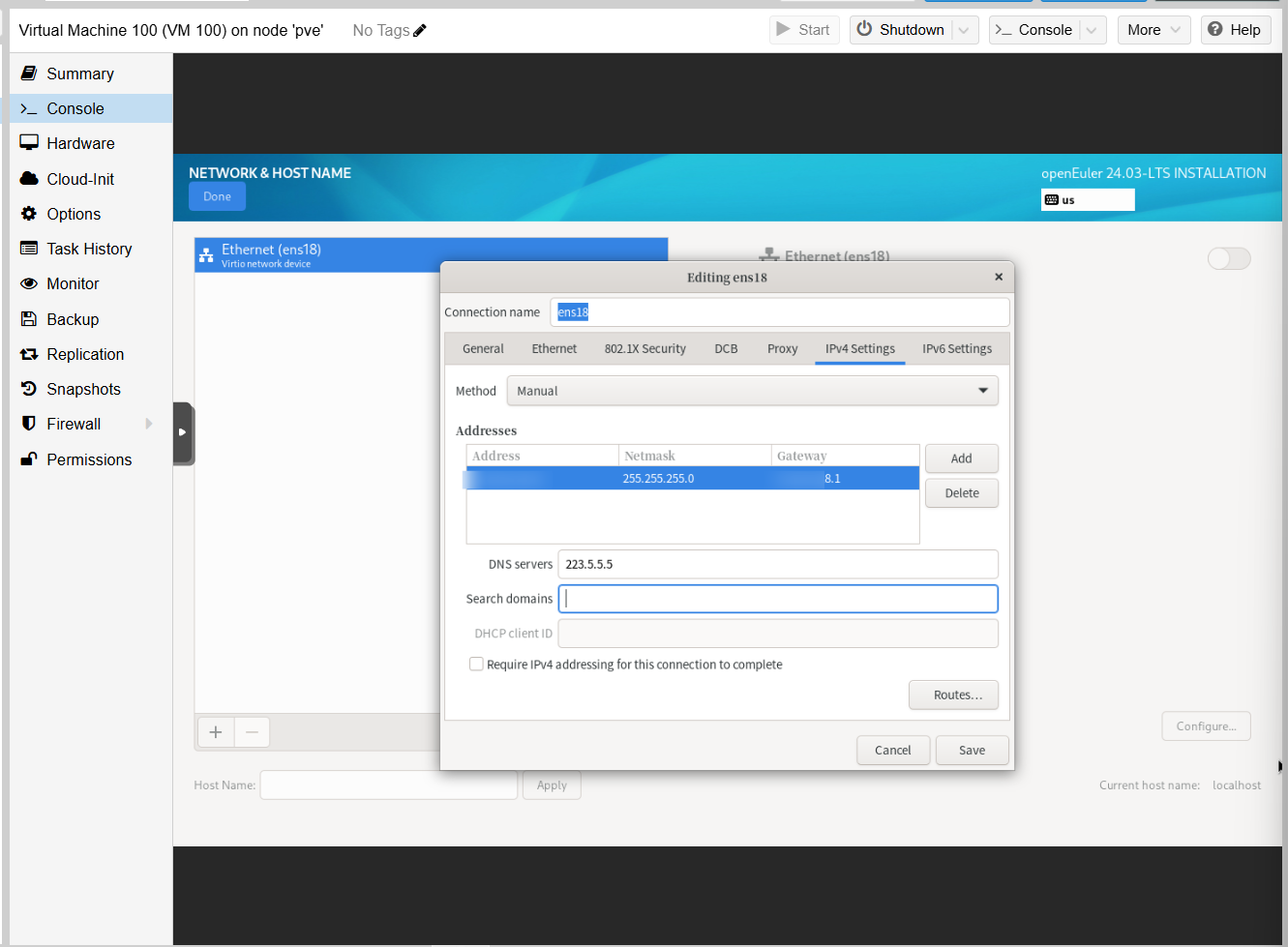Open Backup via the floppy disk icon
Viewport: 1288px width, 947px height.
(x=29, y=319)
